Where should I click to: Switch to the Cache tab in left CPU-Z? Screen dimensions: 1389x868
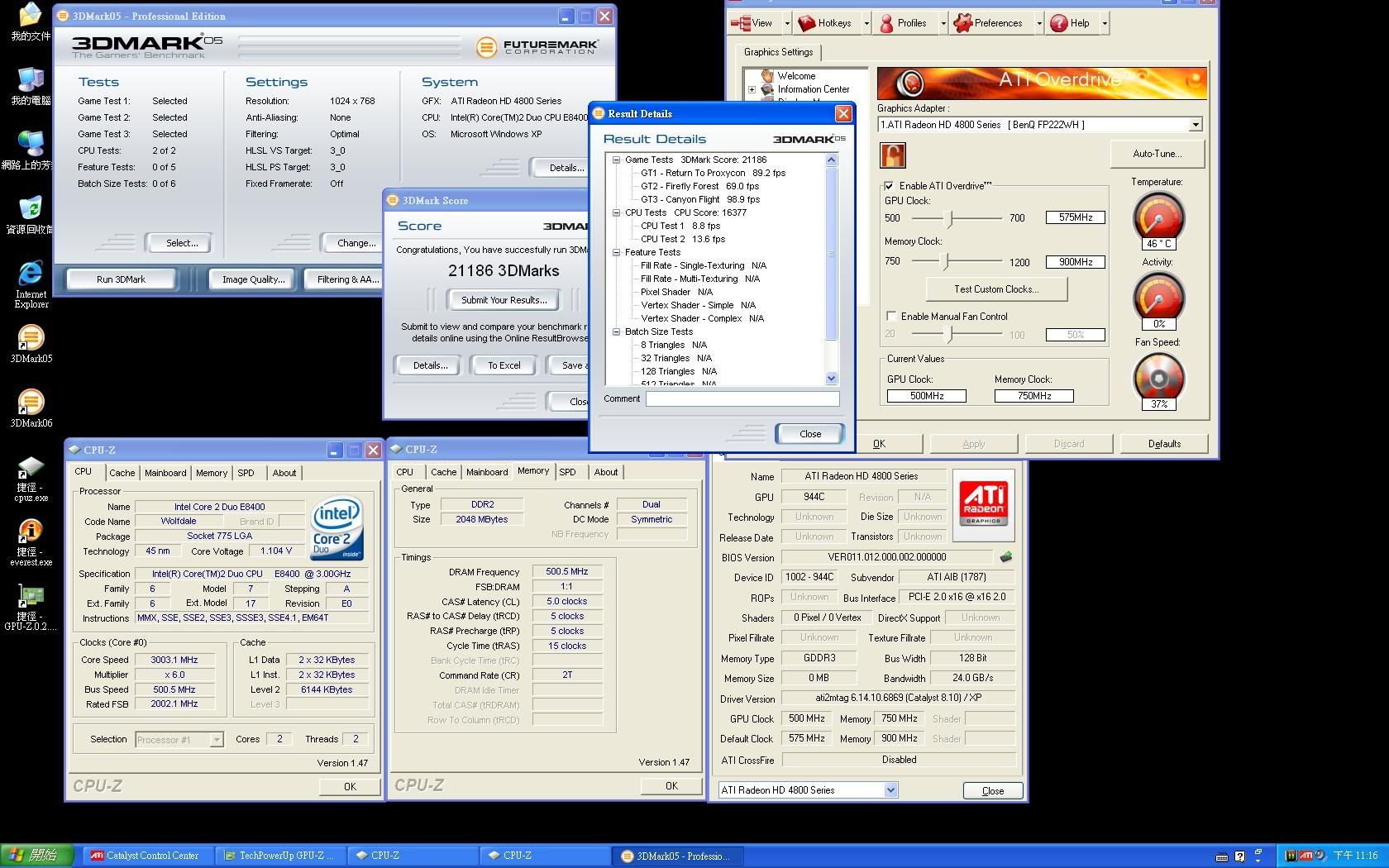pyautogui.click(x=122, y=473)
